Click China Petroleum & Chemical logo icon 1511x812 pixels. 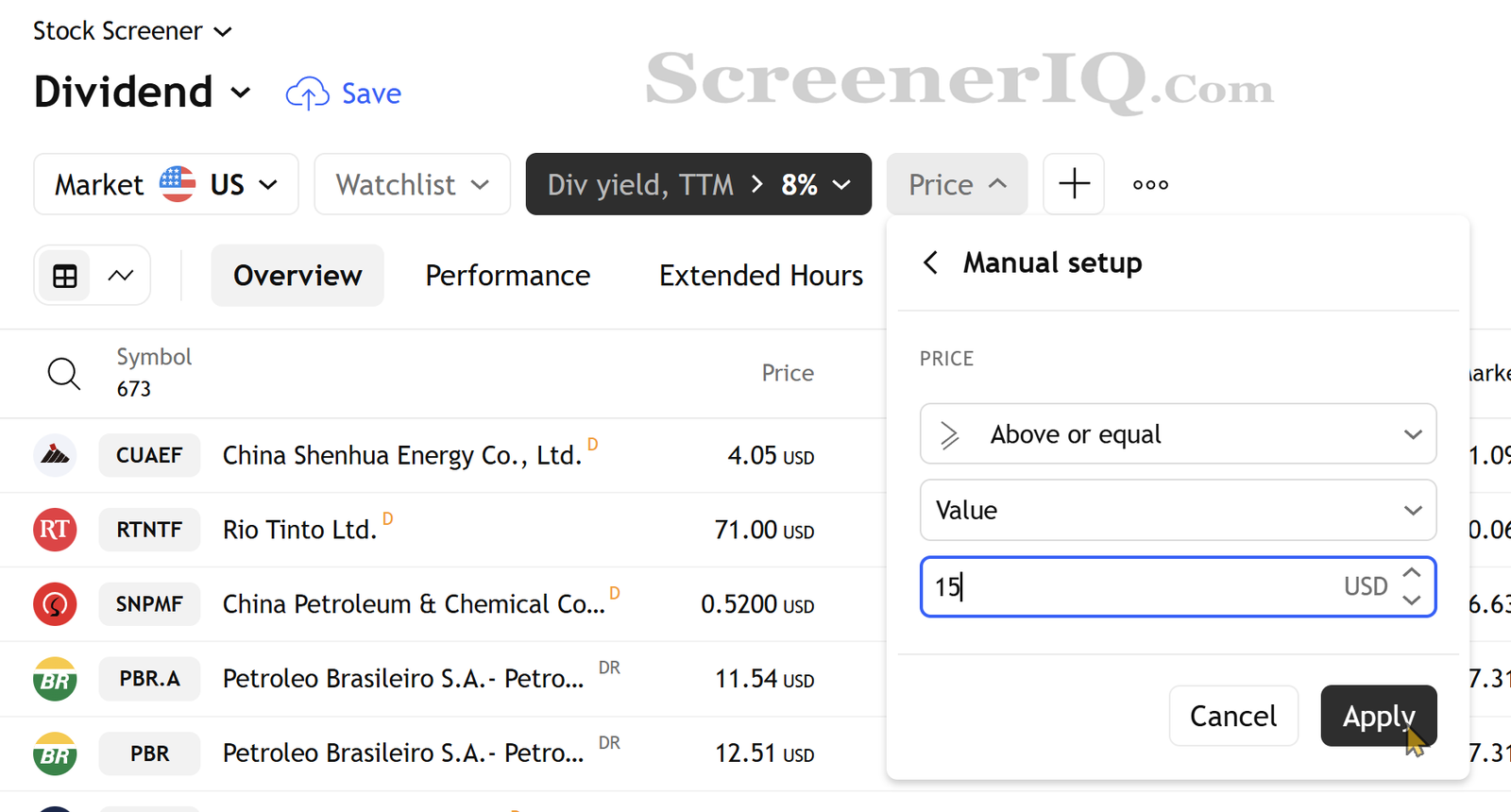coord(55,604)
